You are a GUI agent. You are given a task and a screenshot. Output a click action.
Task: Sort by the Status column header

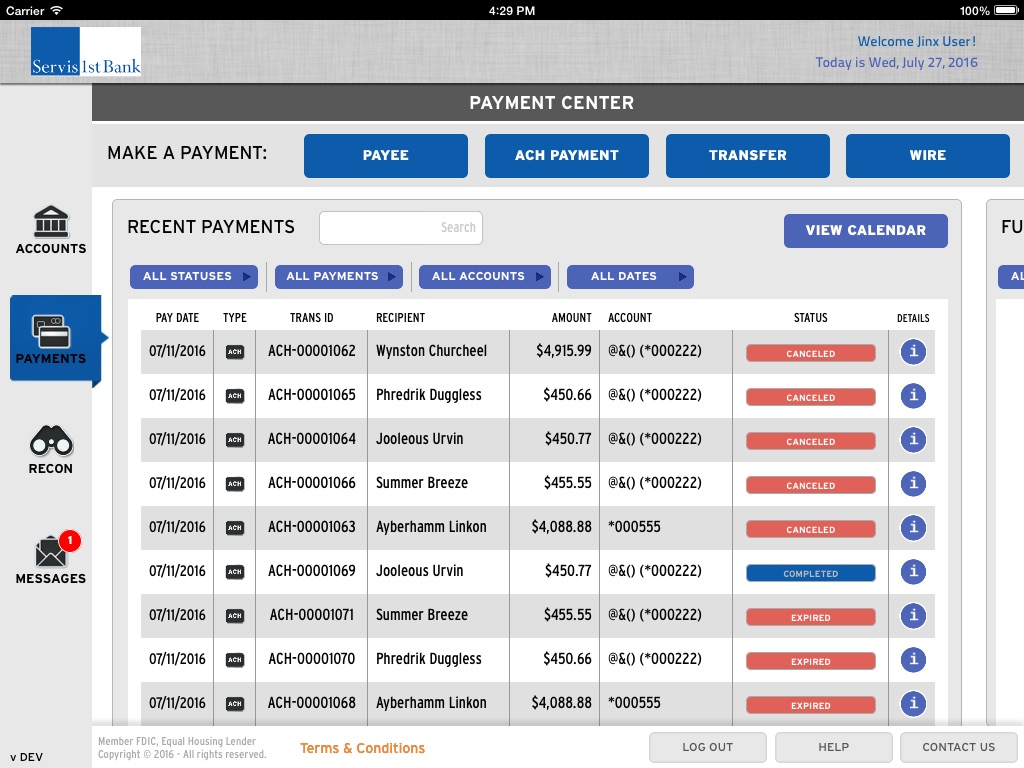(x=810, y=318)
